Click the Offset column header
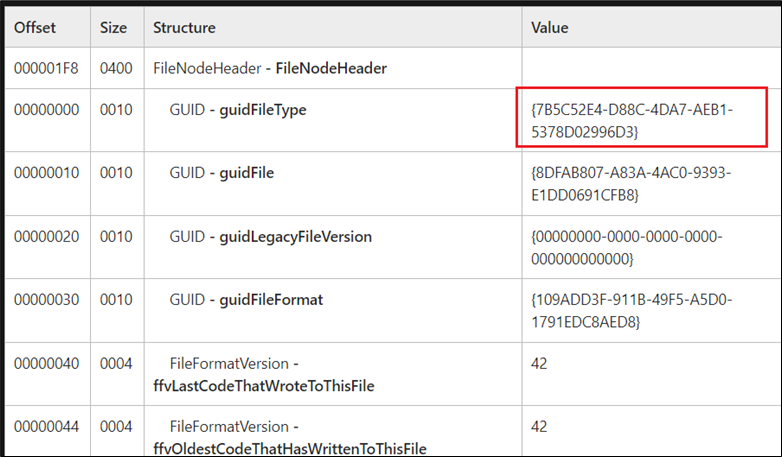782x457 pixels. [35, 28]
